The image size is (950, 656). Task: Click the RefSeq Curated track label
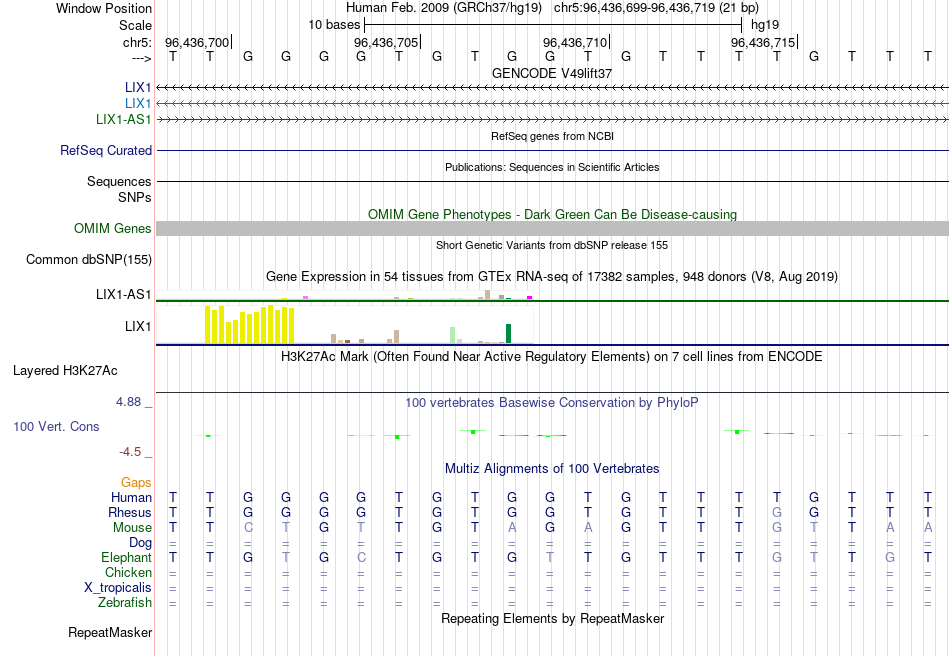pos(106,150)
